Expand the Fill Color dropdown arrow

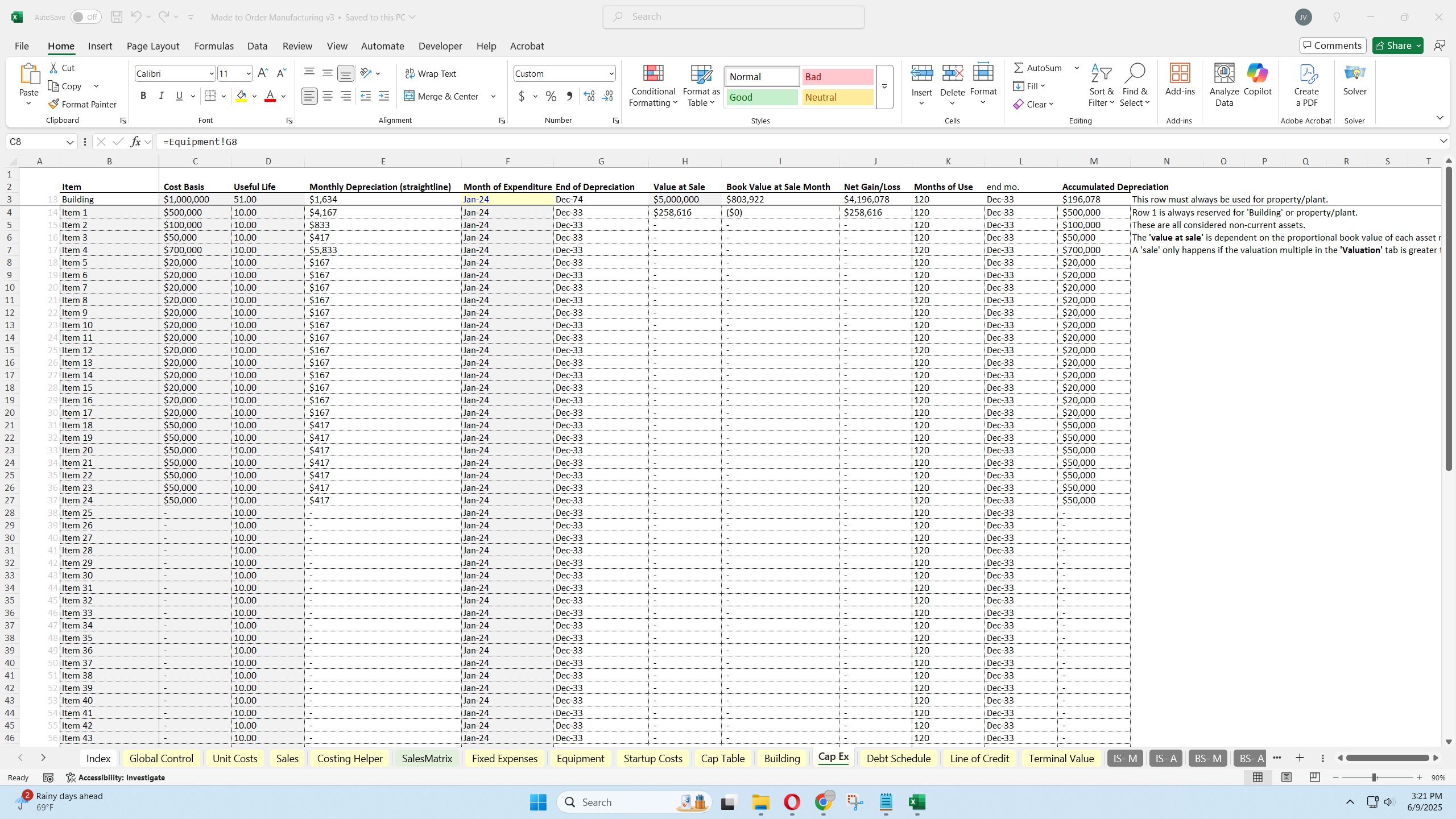pyautogui.click(x=254, y=96)
